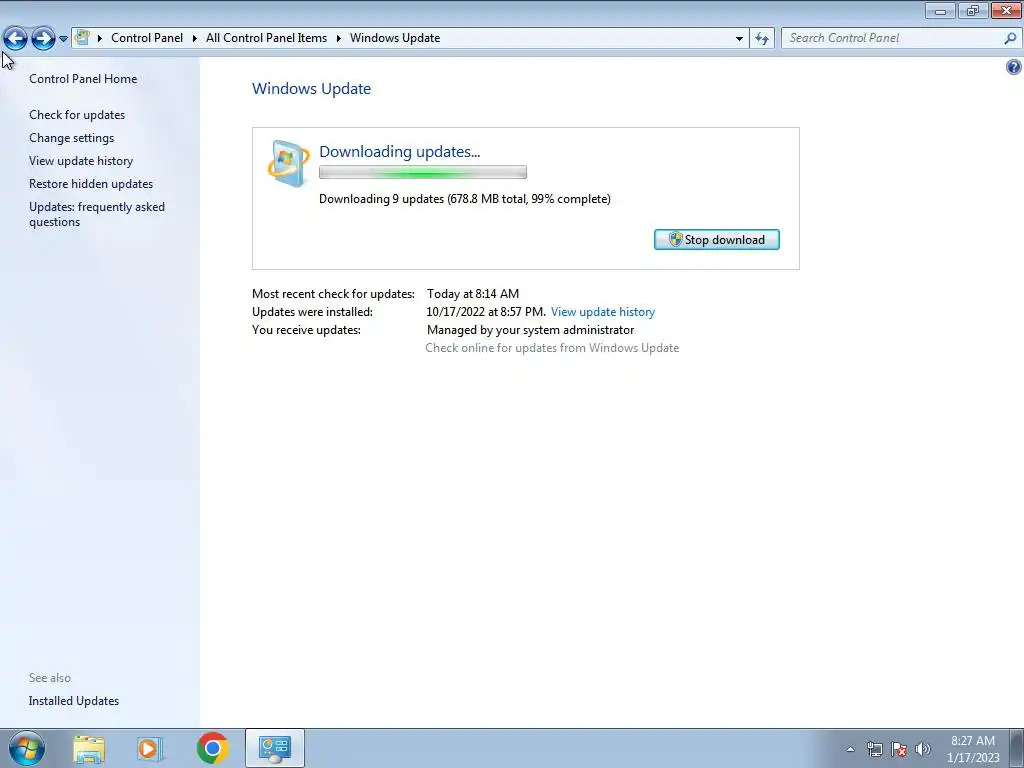Open the Windows Start menu
The image size is (1024, 768).
coord(26,748)
